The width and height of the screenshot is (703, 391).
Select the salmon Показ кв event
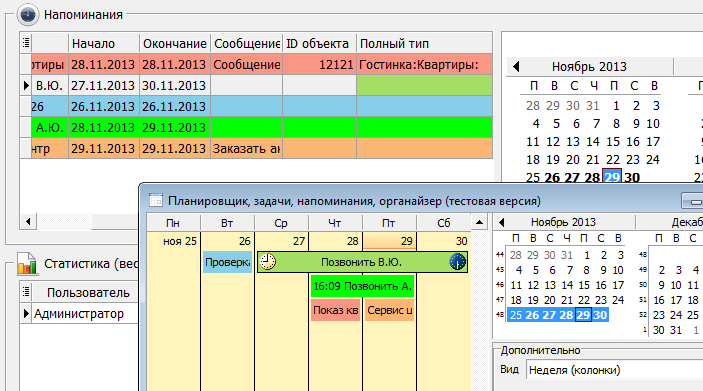(335, 310)
